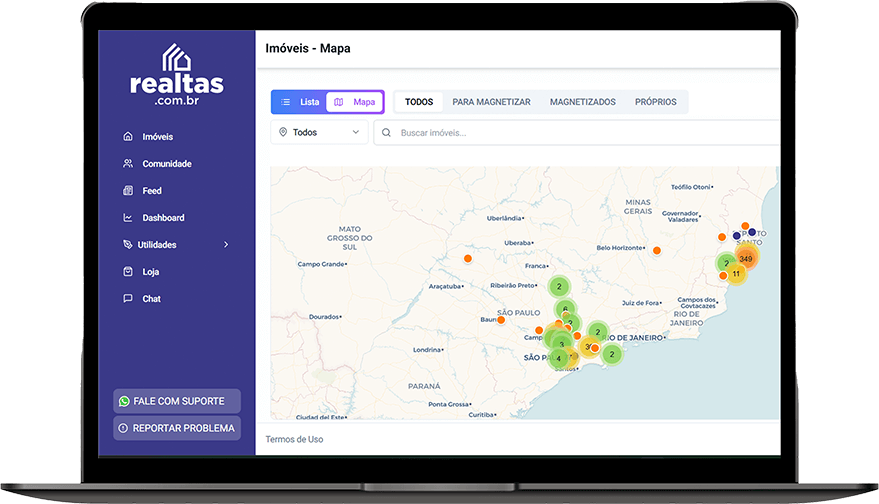Viewport: 879px width, 504px height.
Task: Click the chart icon beside Dashboard
Action: pos(128,218)
